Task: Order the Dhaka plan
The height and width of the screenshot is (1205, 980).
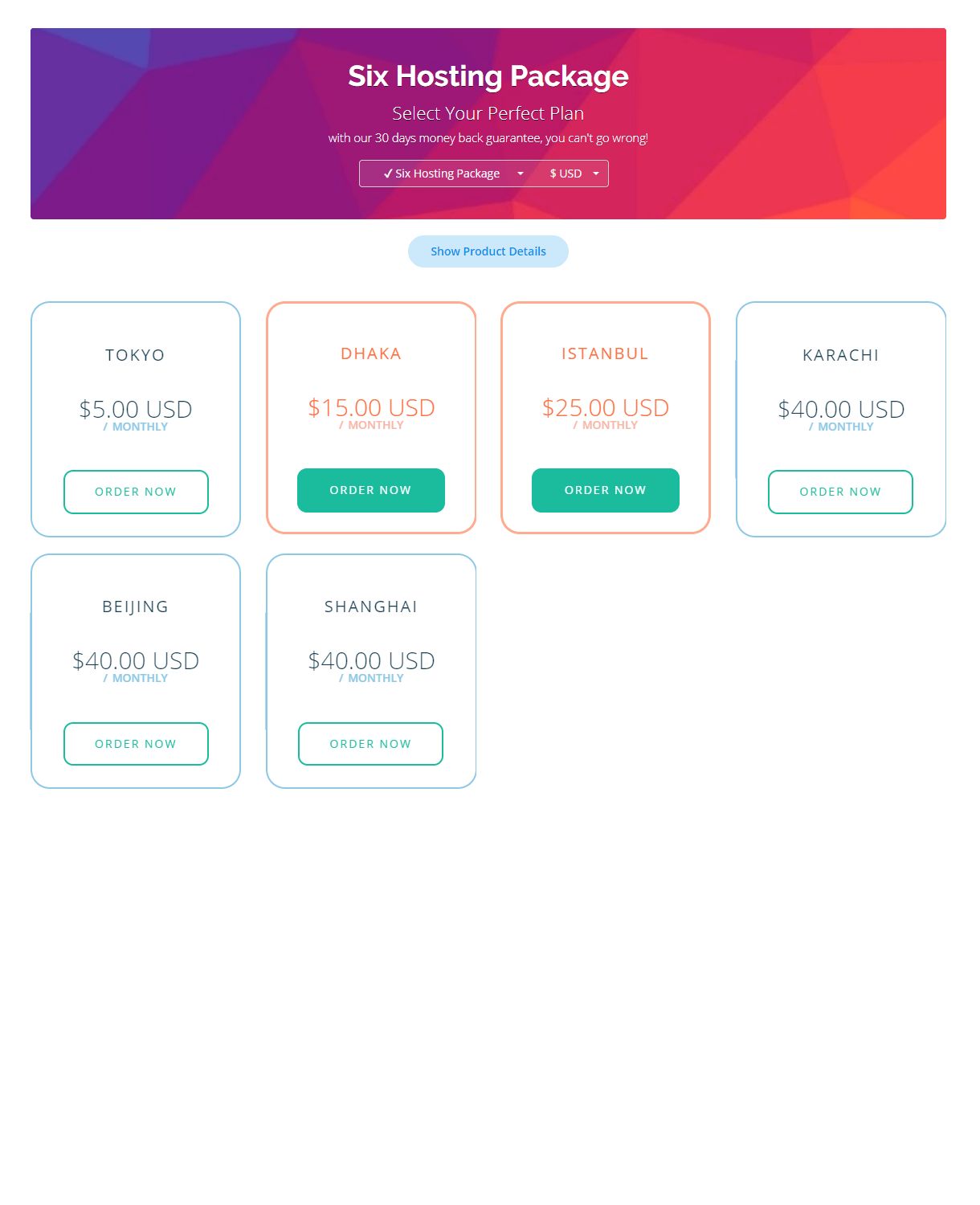Action: (x=370, y=490)
